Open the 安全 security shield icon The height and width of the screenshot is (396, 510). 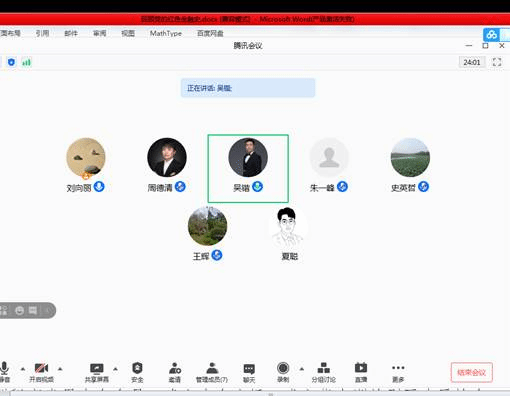137,368
